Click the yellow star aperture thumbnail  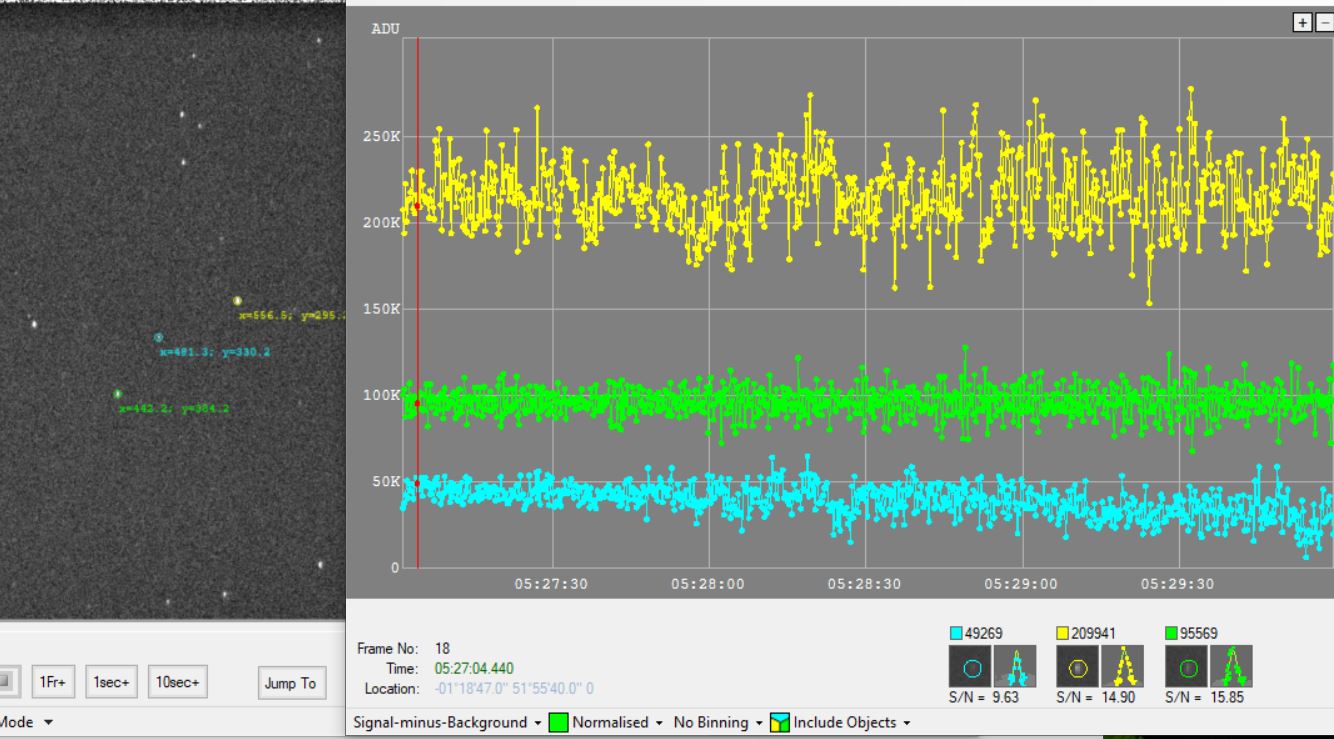pyautogui.click(x=1076, y=667)
